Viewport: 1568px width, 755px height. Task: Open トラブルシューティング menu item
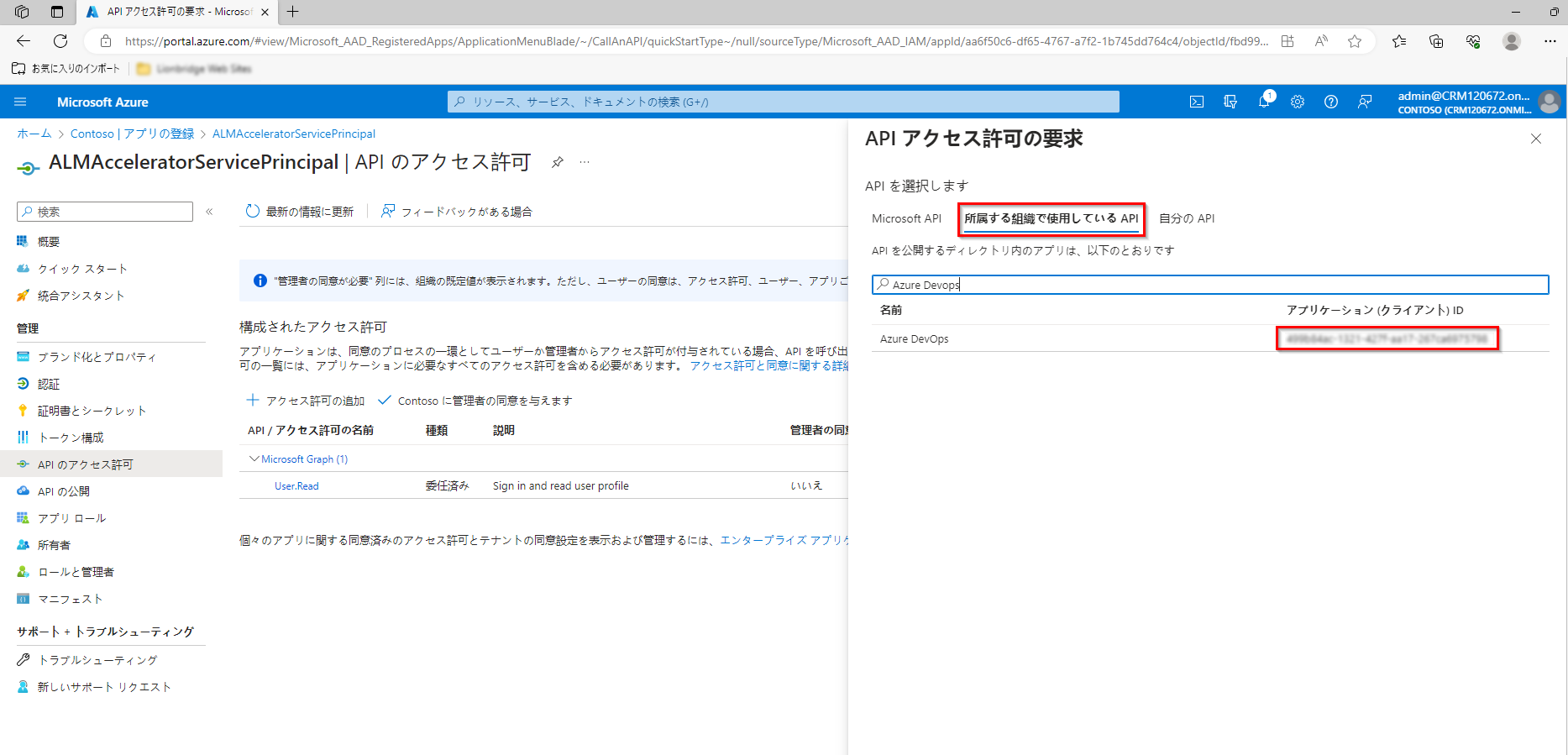[x=97, y=660]
